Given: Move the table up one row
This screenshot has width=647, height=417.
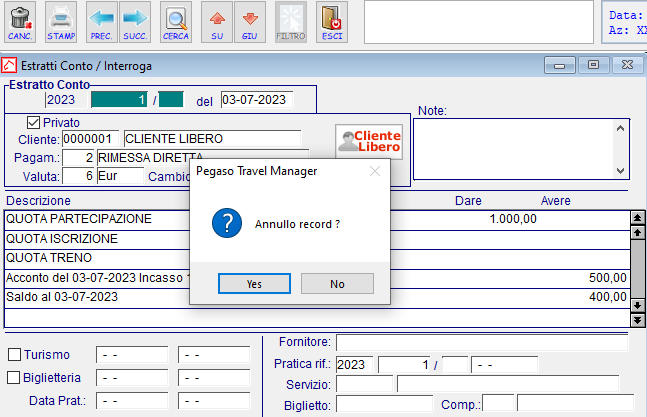Looking at the screenshot, I should click(638, 233).
